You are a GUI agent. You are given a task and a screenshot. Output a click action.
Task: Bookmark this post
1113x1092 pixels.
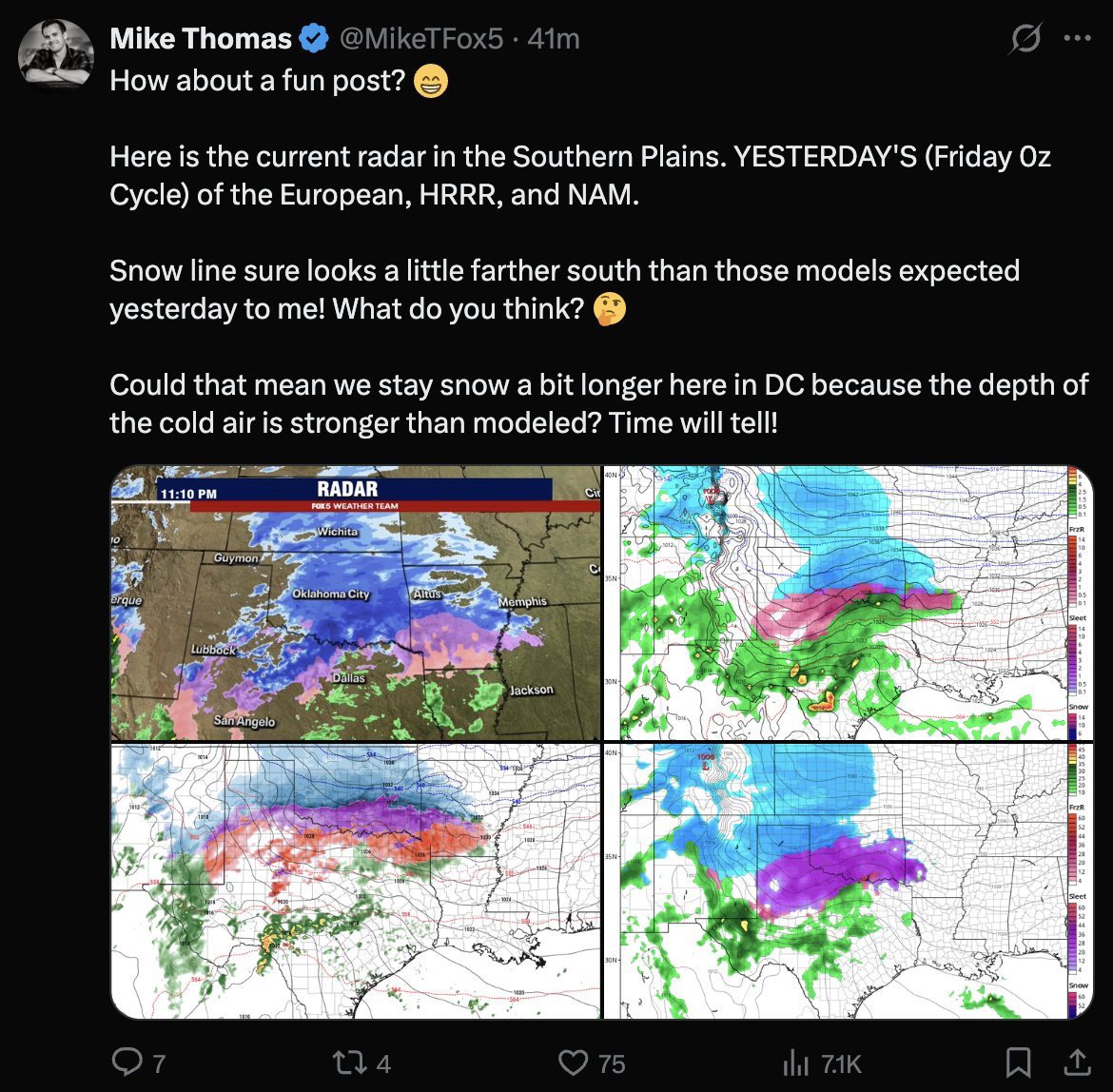(1018, 1062)
